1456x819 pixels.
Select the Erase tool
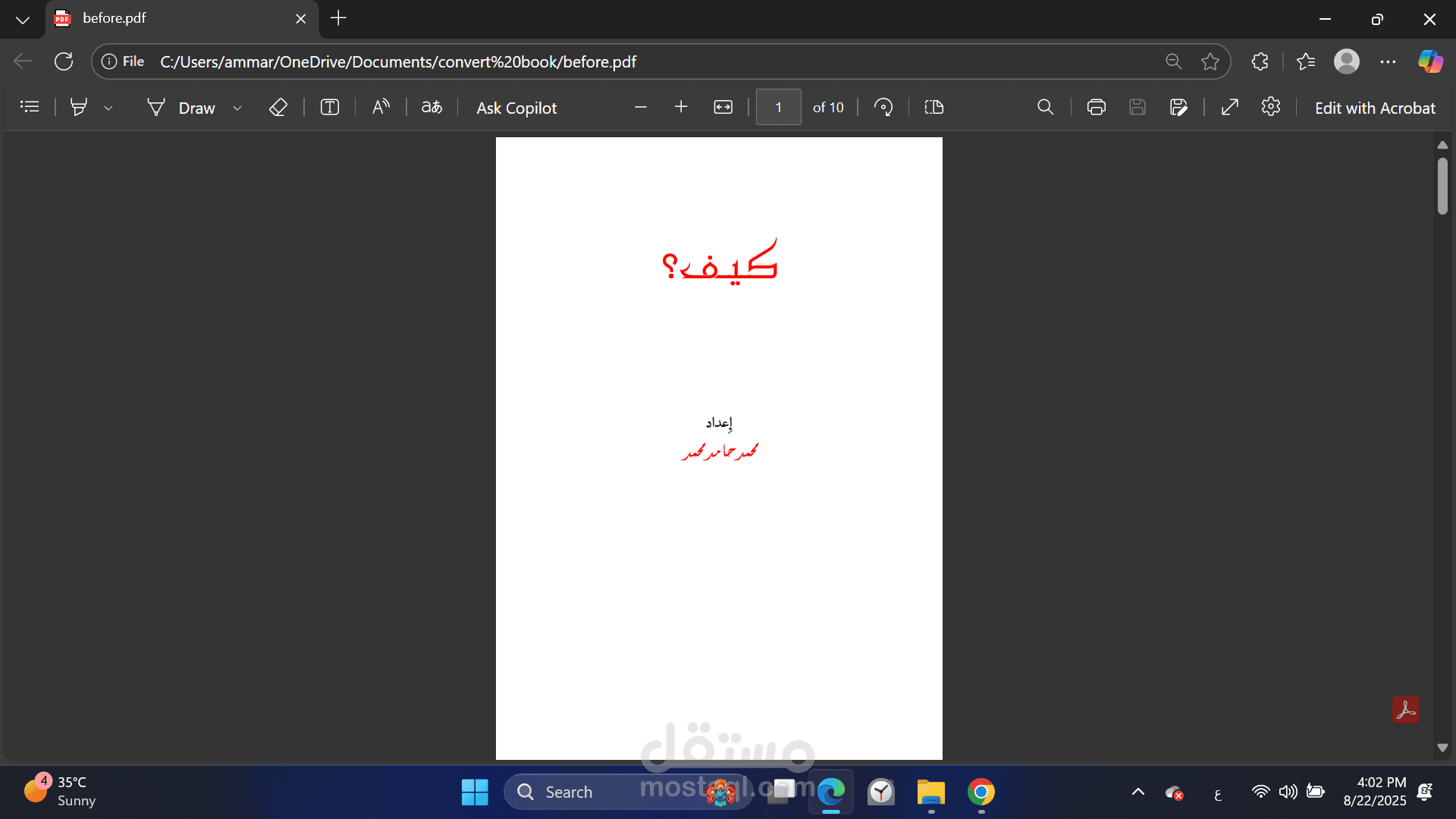[278, 108]
